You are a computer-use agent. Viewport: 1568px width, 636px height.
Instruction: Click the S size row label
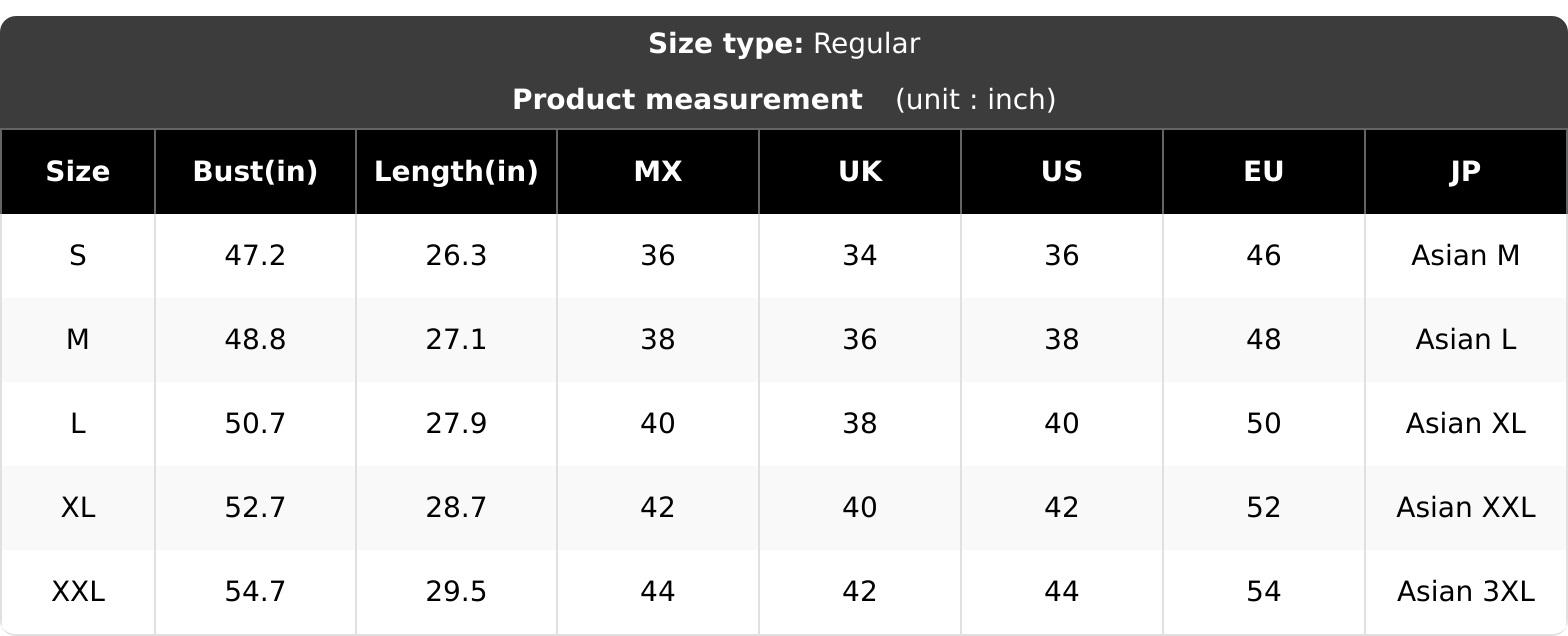click(x=78, y=256)
